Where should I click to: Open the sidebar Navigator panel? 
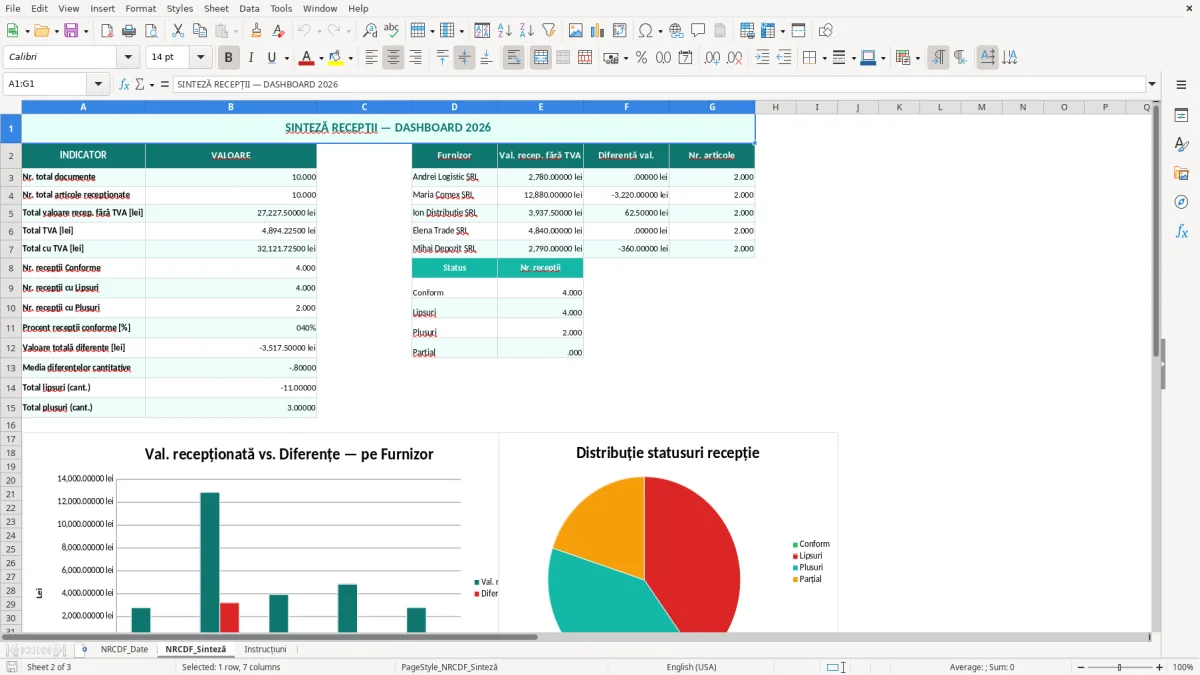tap(1181, 202)
